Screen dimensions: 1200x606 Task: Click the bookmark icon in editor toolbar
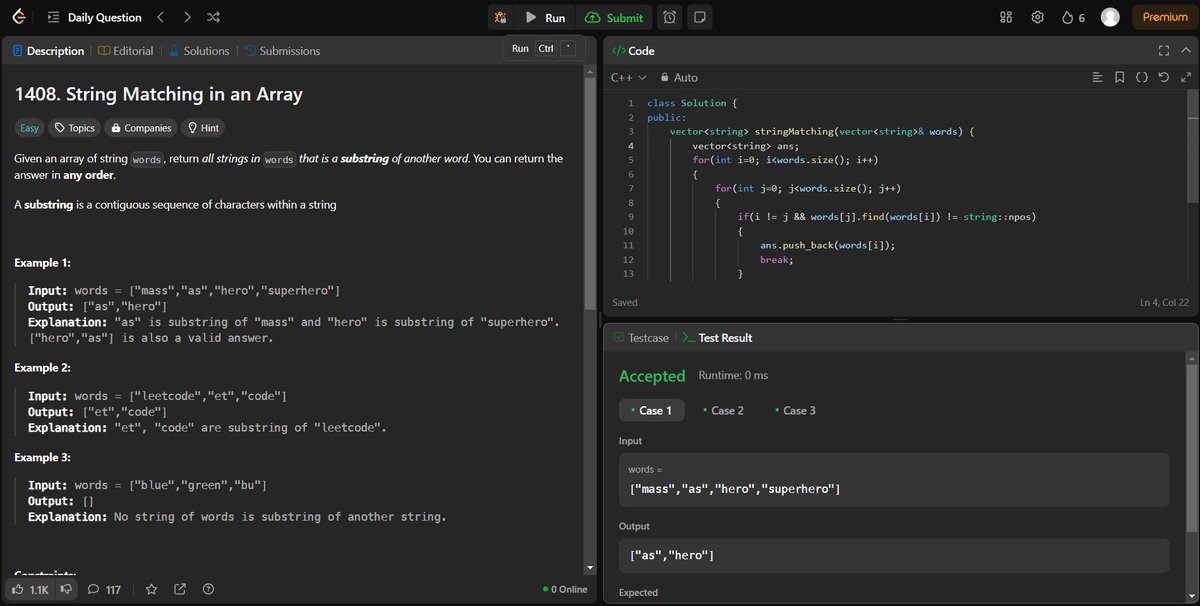point(1120,77)
